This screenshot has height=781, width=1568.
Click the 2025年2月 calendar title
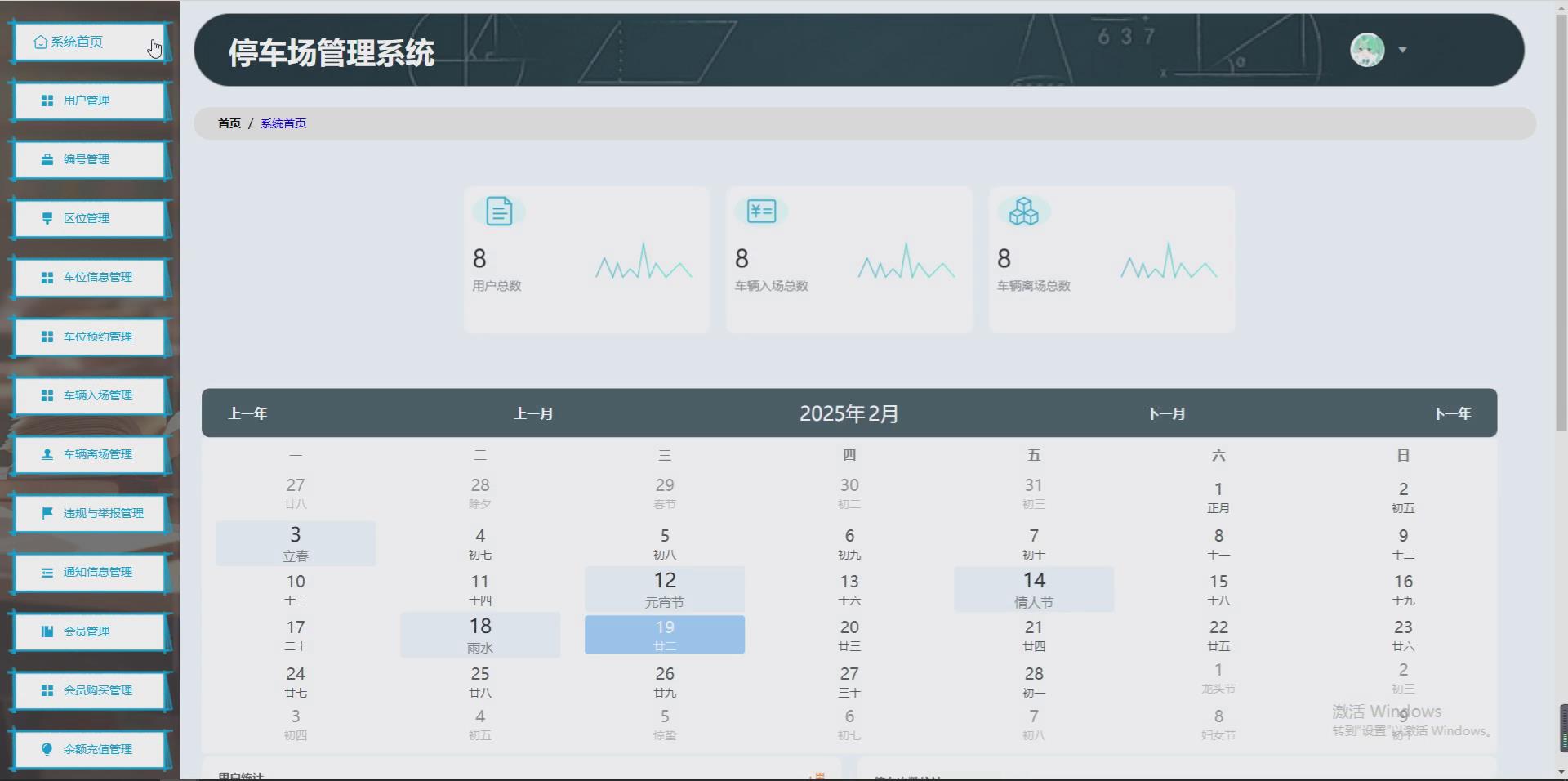pyautogui.click(x=849, y=413)
